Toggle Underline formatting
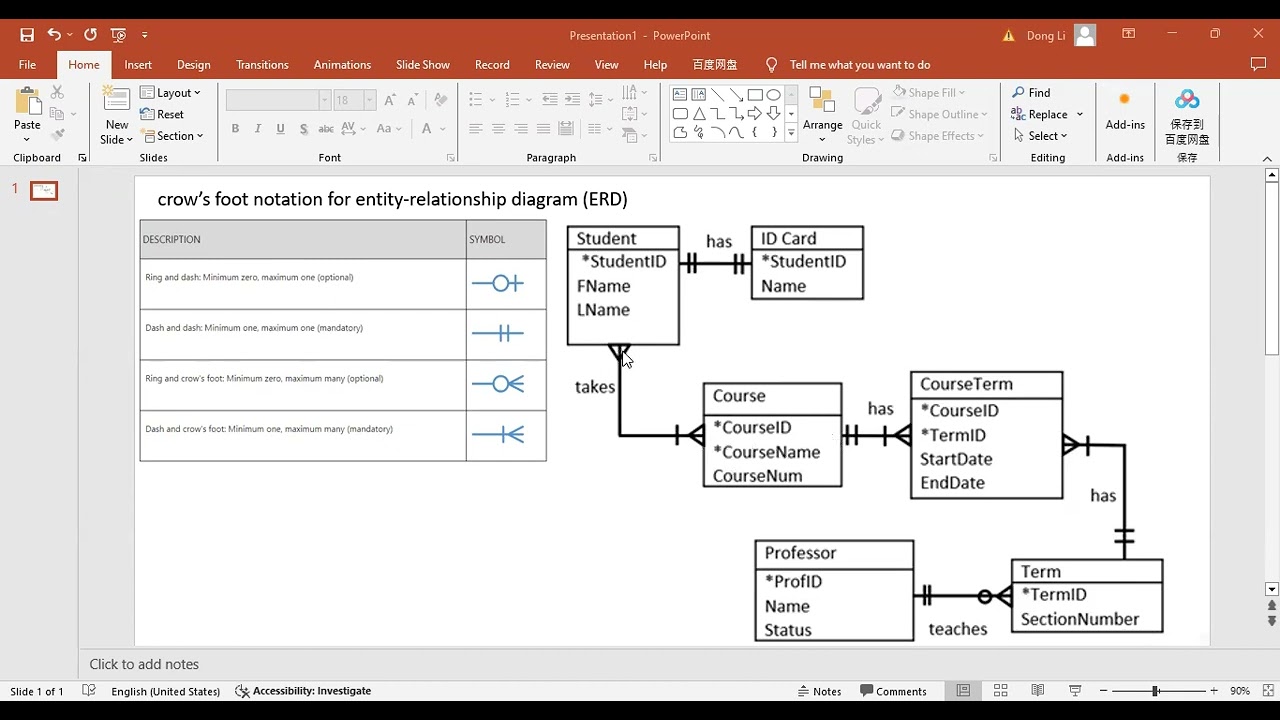Image resolution: width=1280 pixels, height=720 pixels. click(x=280, y=129)
